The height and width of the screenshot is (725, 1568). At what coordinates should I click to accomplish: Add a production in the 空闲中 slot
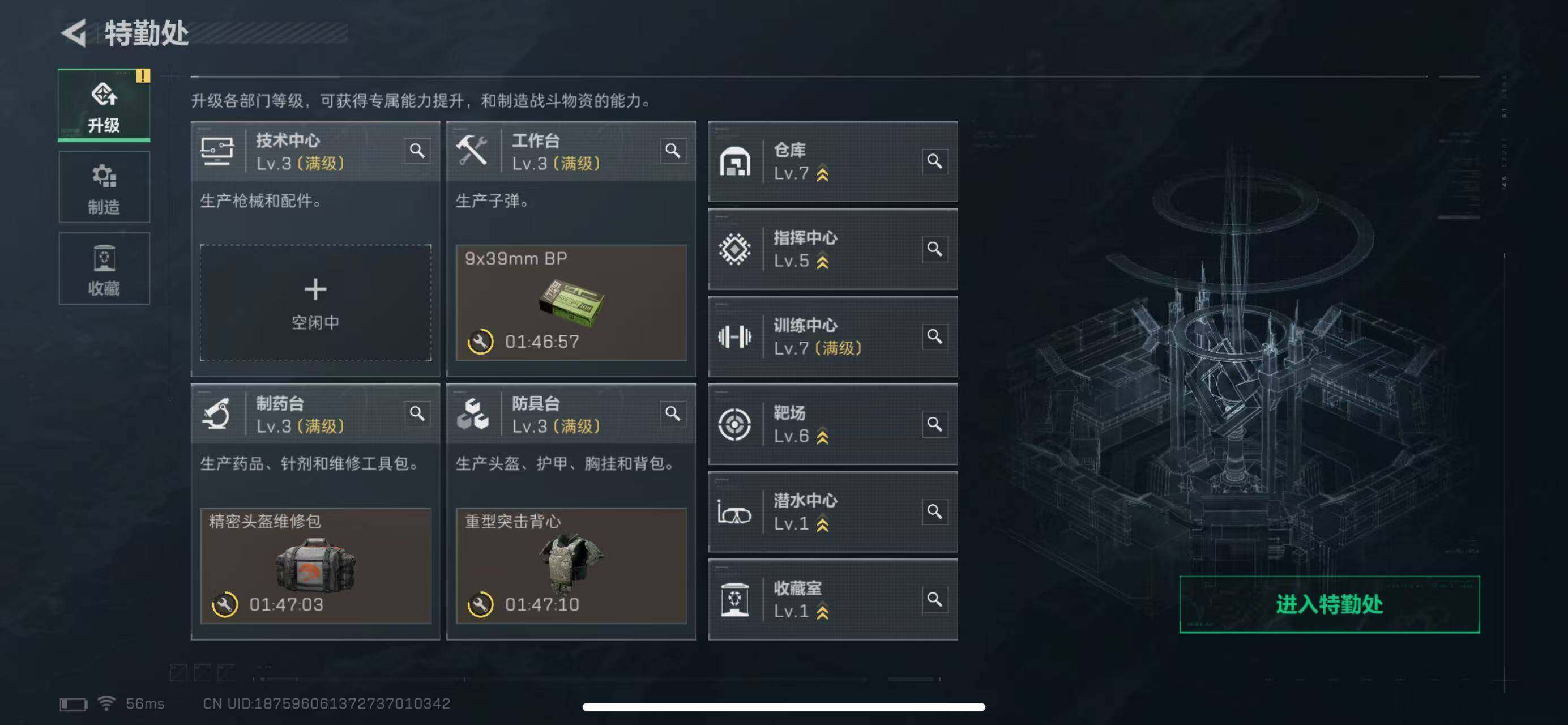(x=315, y=302)
